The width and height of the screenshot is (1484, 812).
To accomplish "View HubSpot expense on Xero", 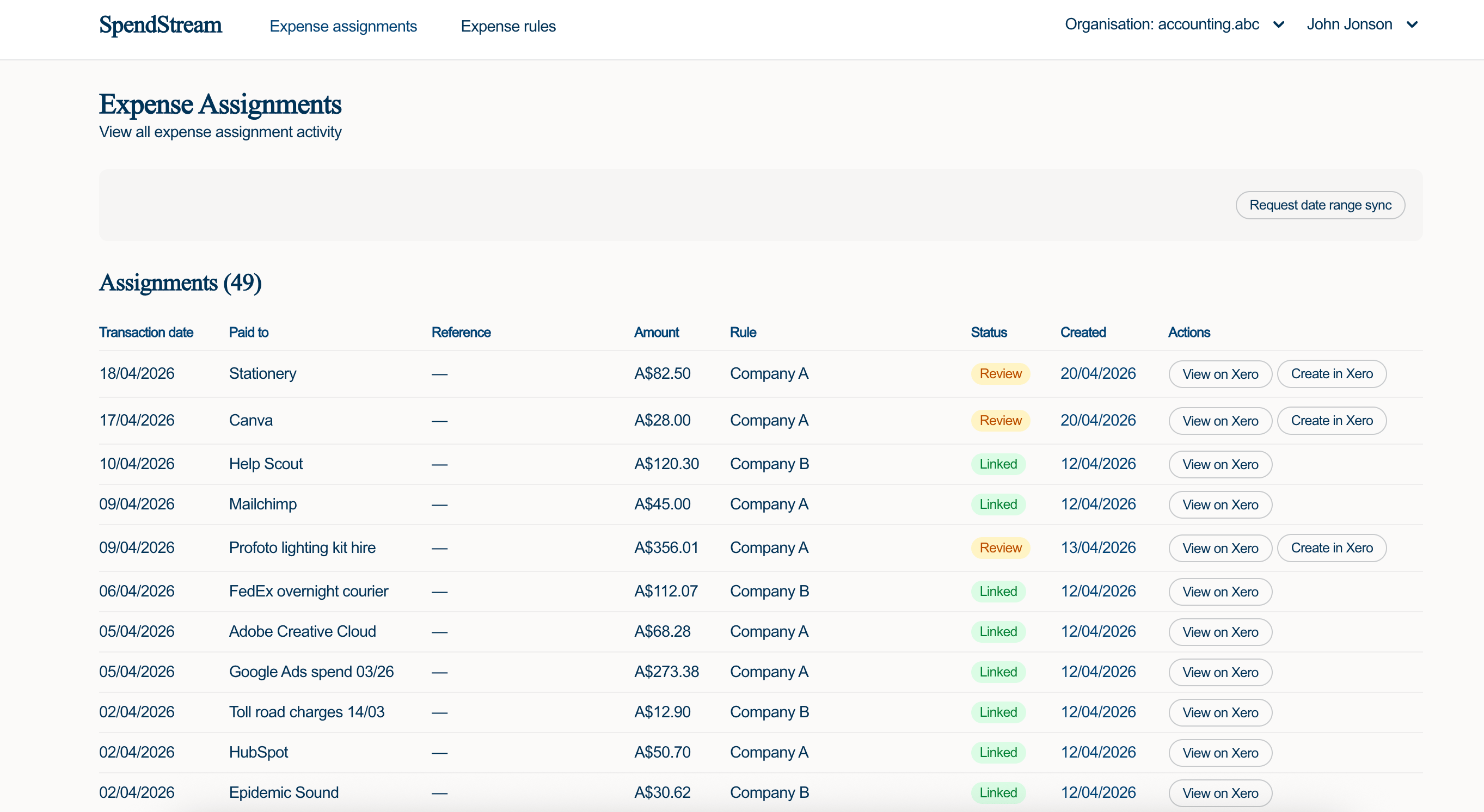I will (1220, 753).
